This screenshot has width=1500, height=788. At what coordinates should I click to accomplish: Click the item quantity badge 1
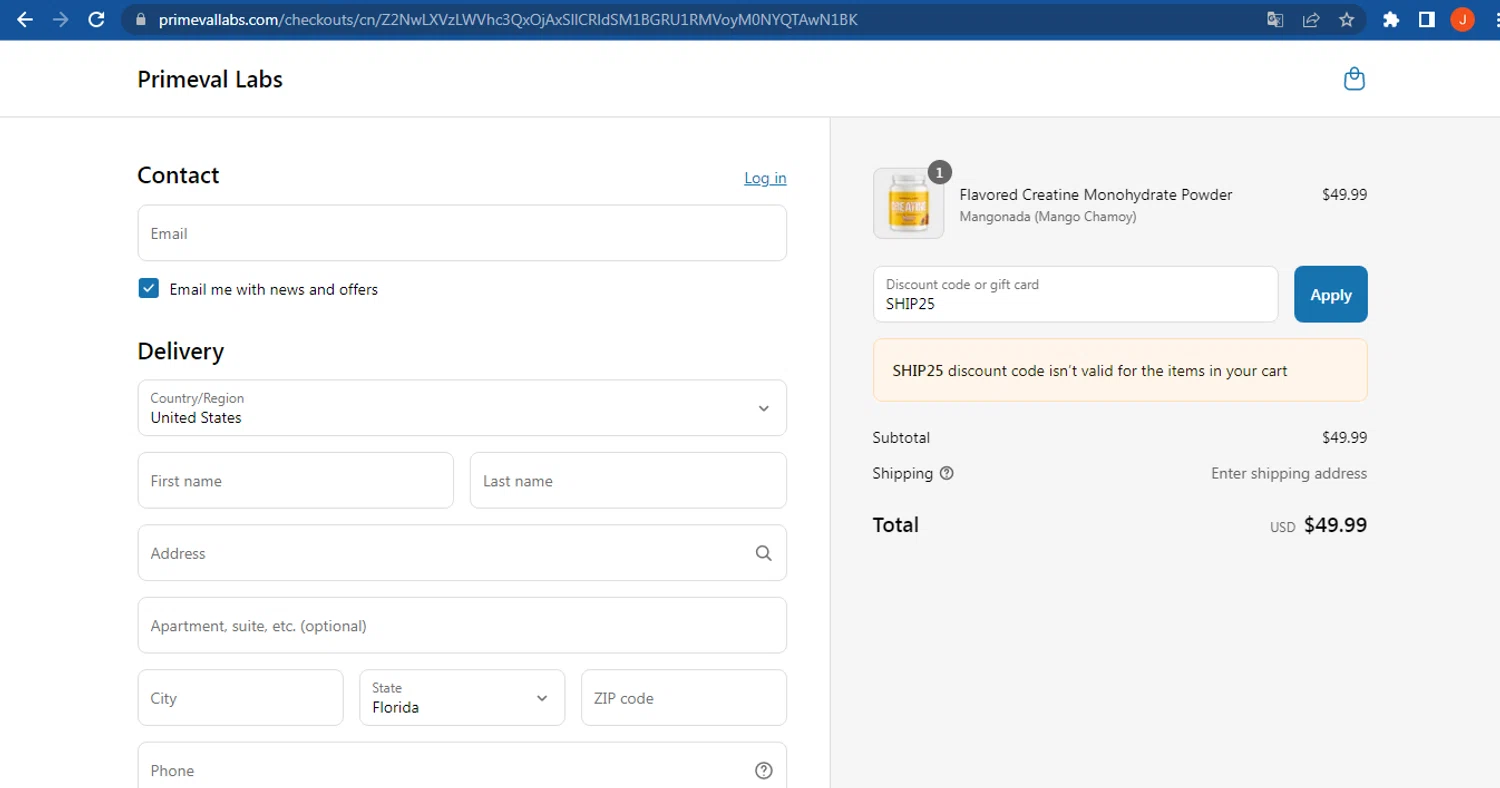tap(939, 172)
